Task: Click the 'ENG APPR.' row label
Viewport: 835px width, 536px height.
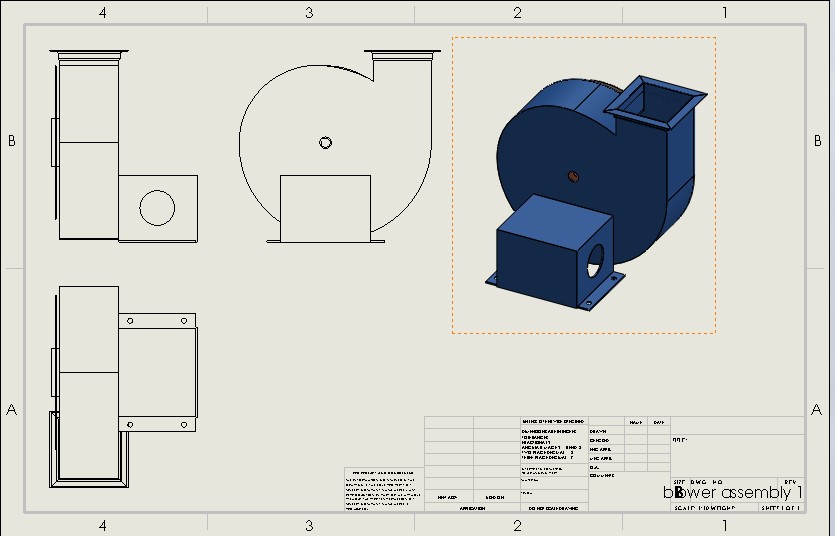Action: (601, 450)
